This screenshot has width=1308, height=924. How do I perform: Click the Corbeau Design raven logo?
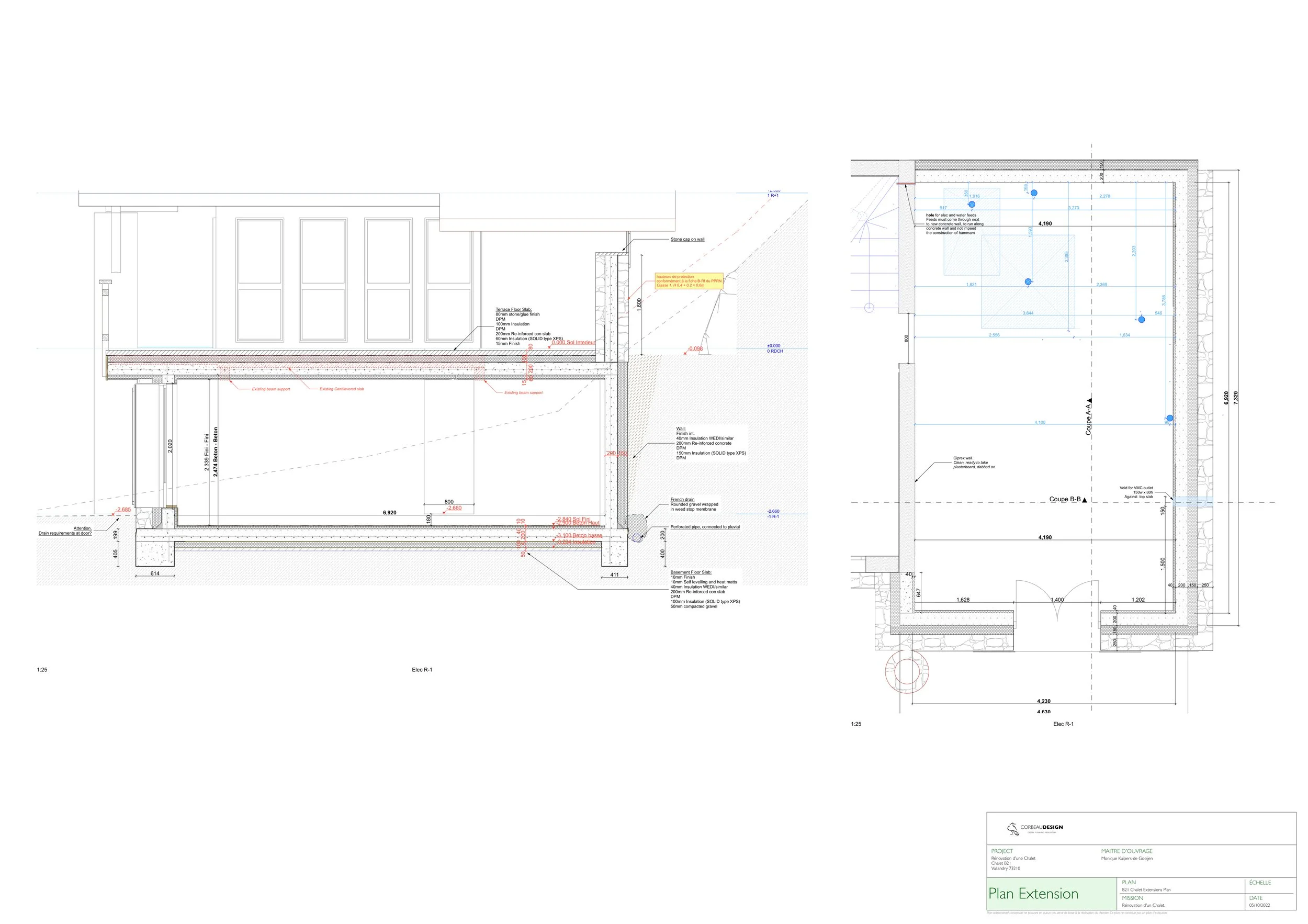click(1013, 829)
